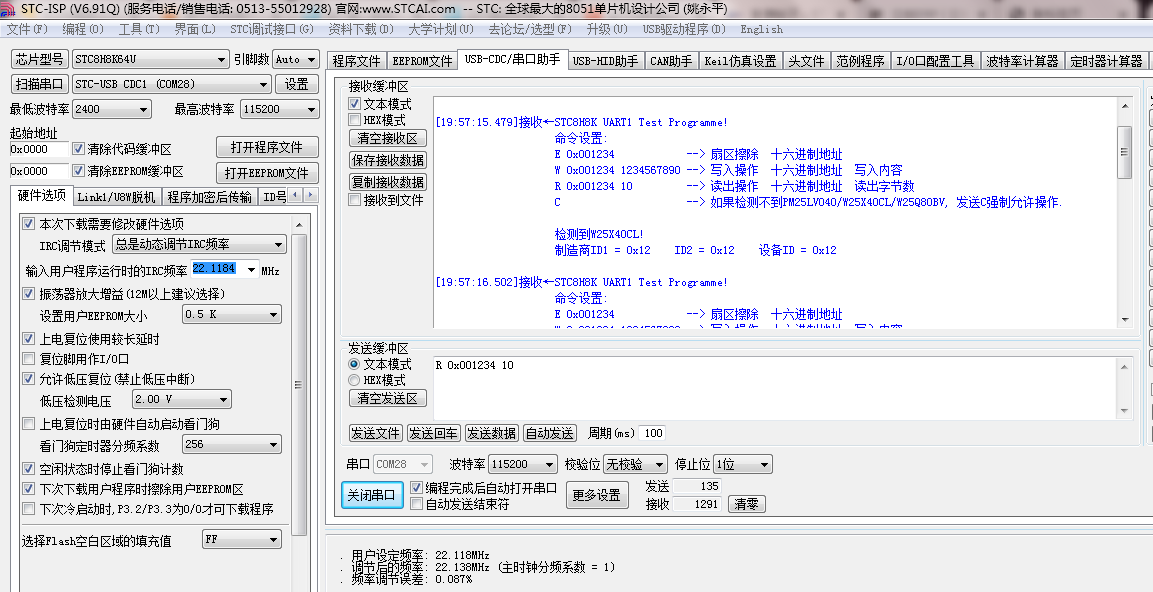Open serial assistant 波特率 115200 dropdown
Viewport: 1153px width, 592px height.
tap(523, 464)
